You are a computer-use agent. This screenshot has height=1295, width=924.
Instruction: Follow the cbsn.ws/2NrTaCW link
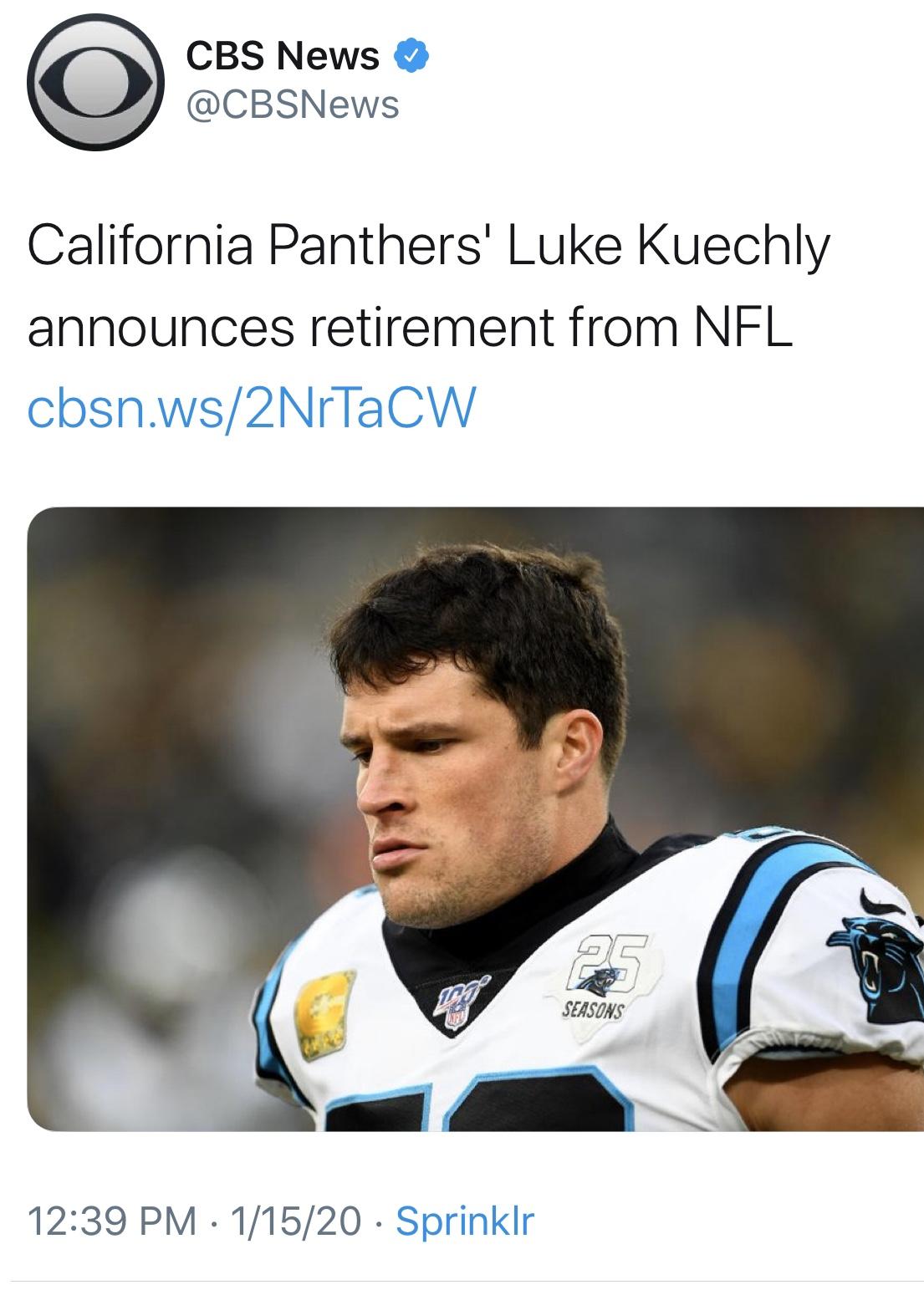coord(252,405)
